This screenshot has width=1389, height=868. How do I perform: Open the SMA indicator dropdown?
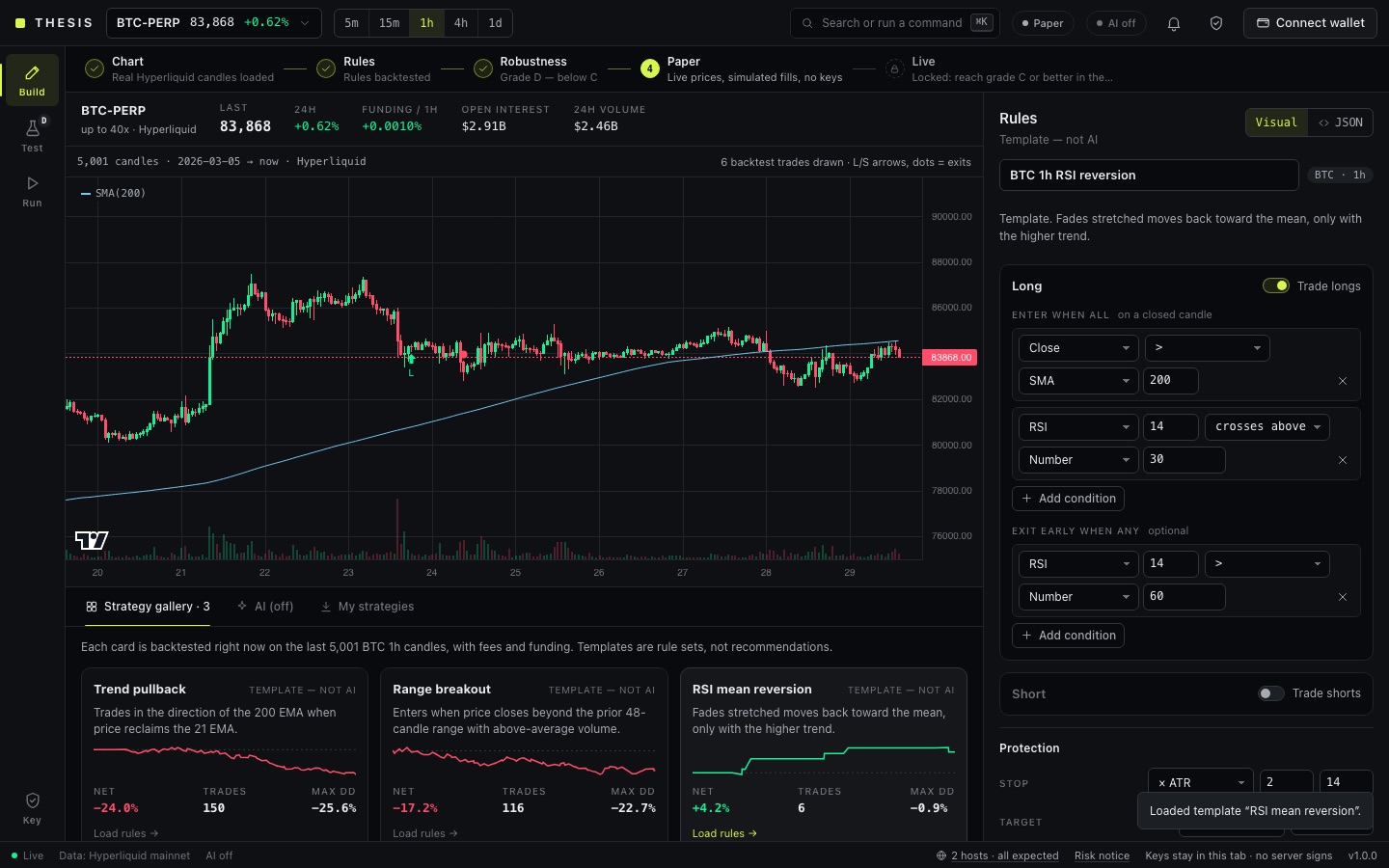coord(1078,381)
